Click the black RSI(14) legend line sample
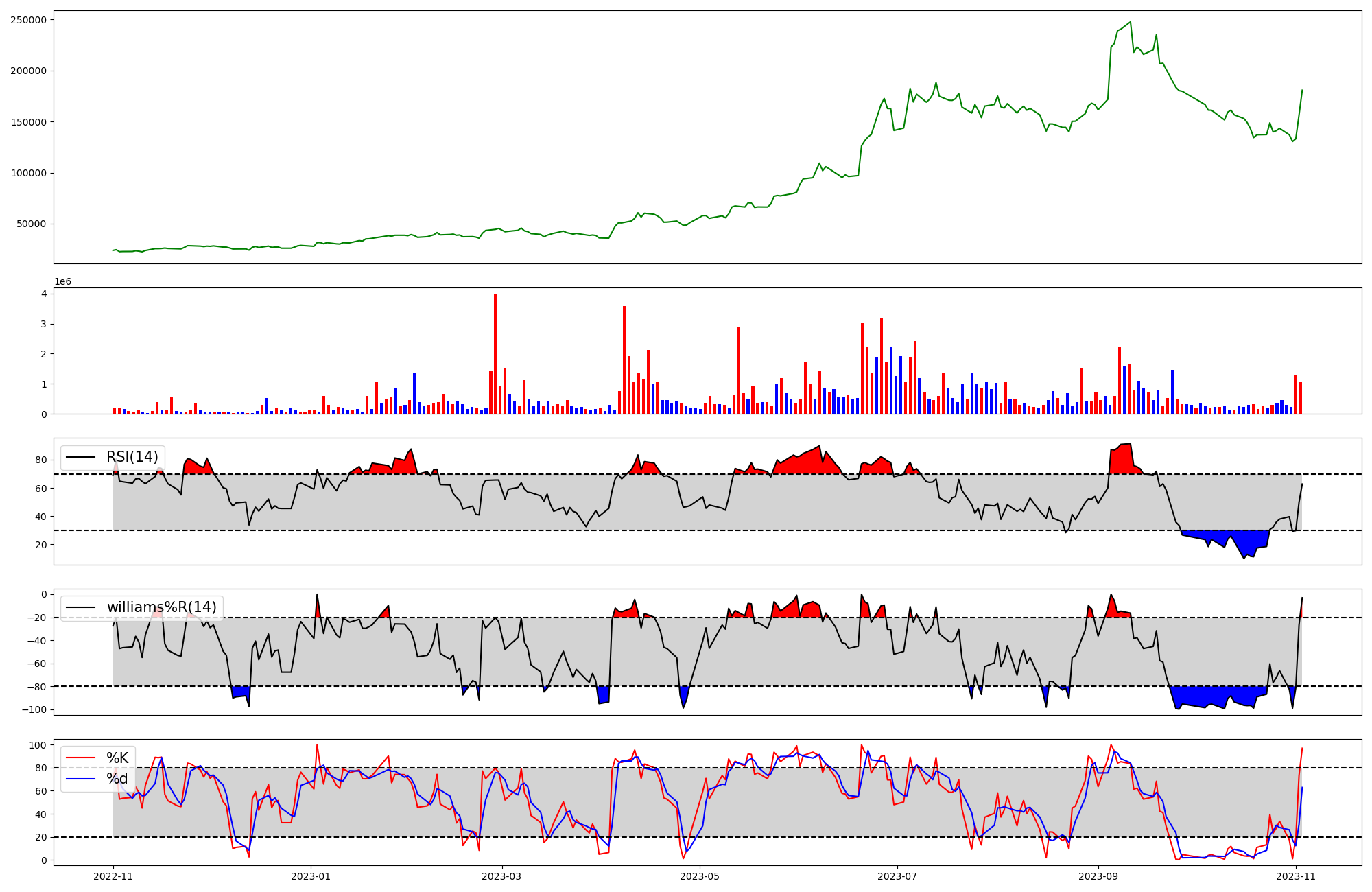The image size is (1372, 892). (81, 457)
